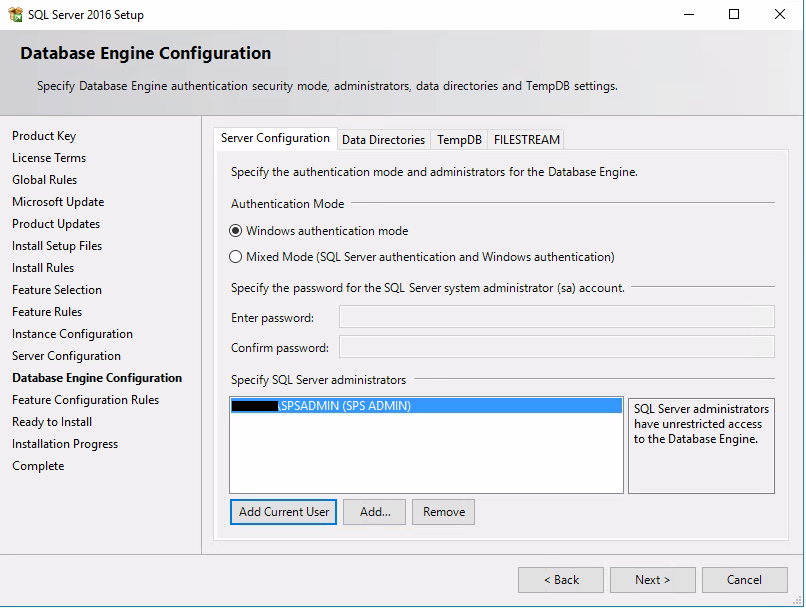Open the Product Key step
This screenshot has width=806, height=610.
click(44, 135)
